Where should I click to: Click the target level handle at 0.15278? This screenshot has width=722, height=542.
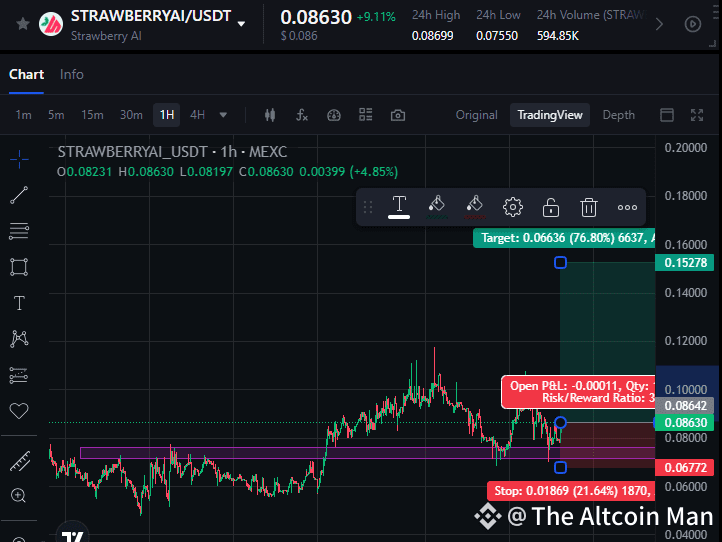tap(560, 262)
